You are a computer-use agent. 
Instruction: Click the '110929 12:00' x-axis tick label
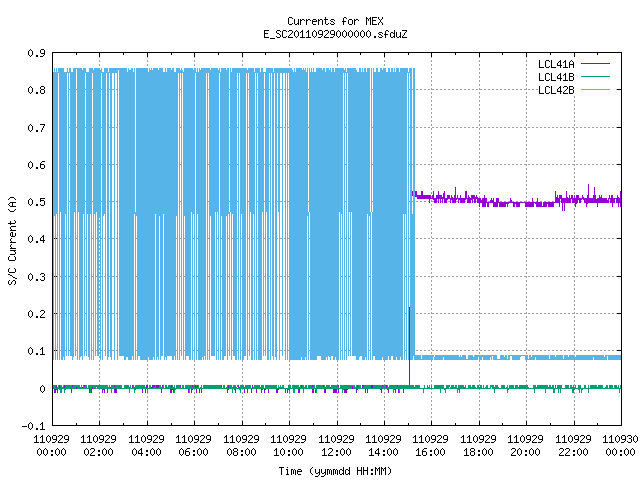pyautogui.click(x=336, y=446)
